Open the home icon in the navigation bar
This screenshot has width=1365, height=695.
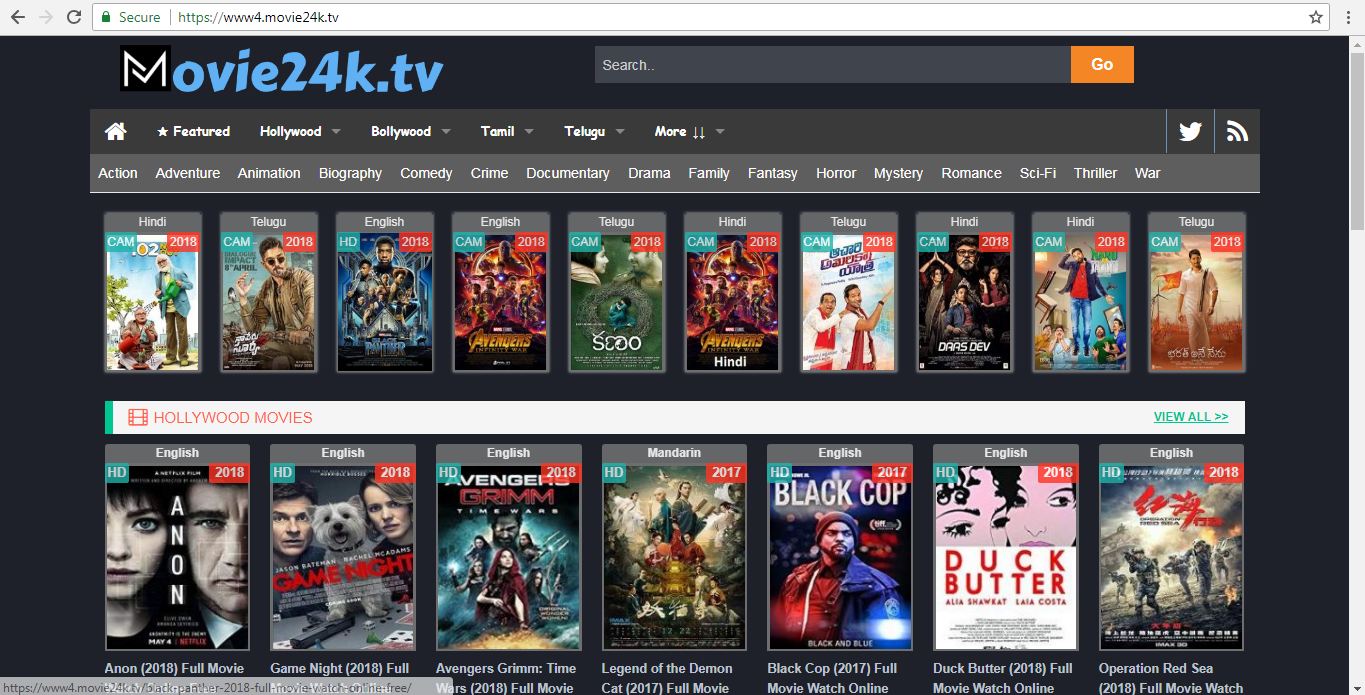[116, 131]
